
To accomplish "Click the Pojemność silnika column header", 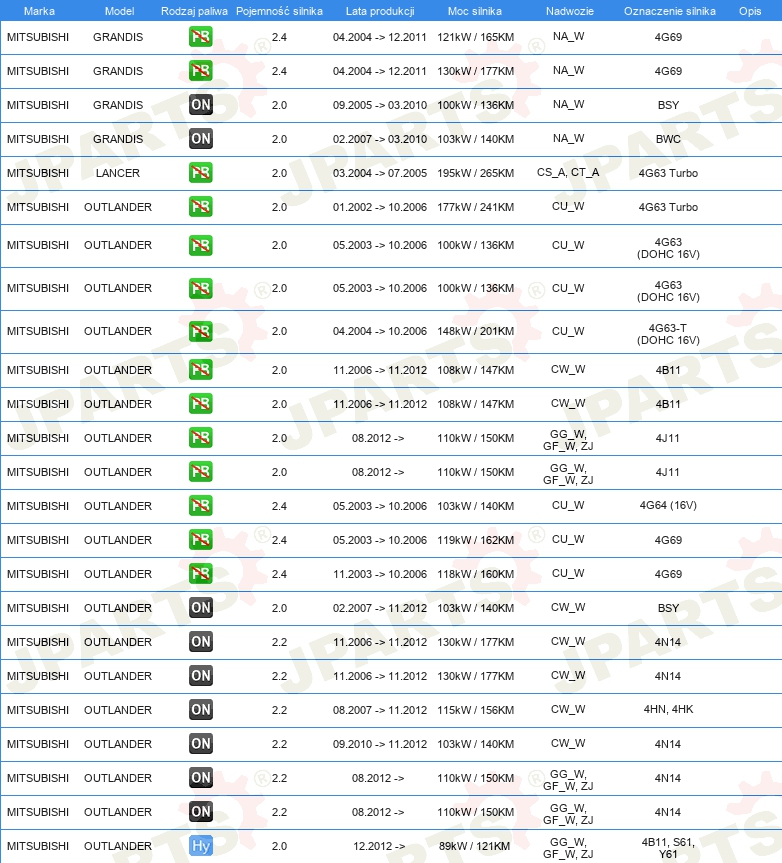I will [x=279, y=11].
